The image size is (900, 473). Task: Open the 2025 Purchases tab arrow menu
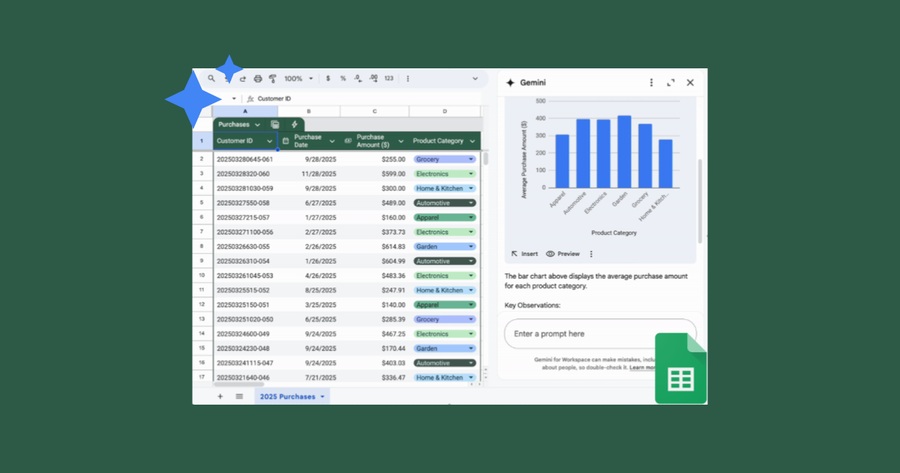click(x=323, y=397)
